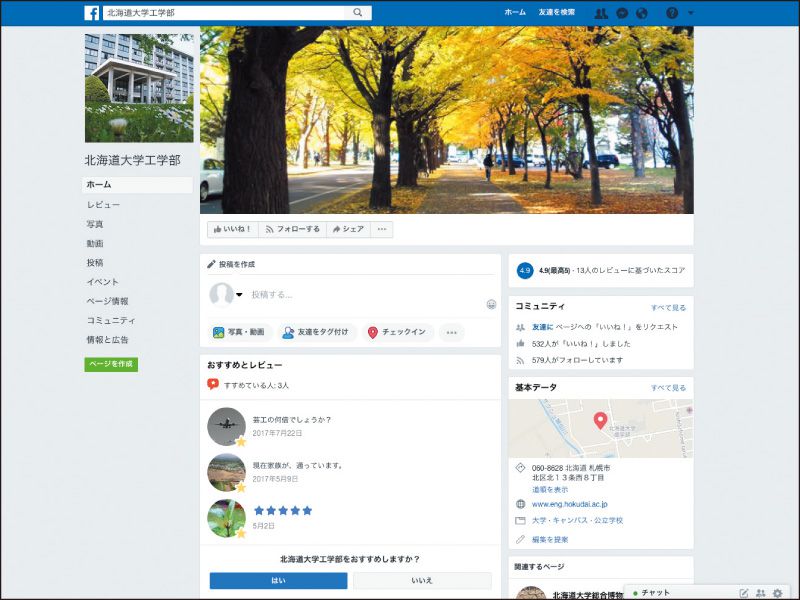Open 投稿 in the page sidebar
This screenshot has height=600, width=800.
[95, 263]
